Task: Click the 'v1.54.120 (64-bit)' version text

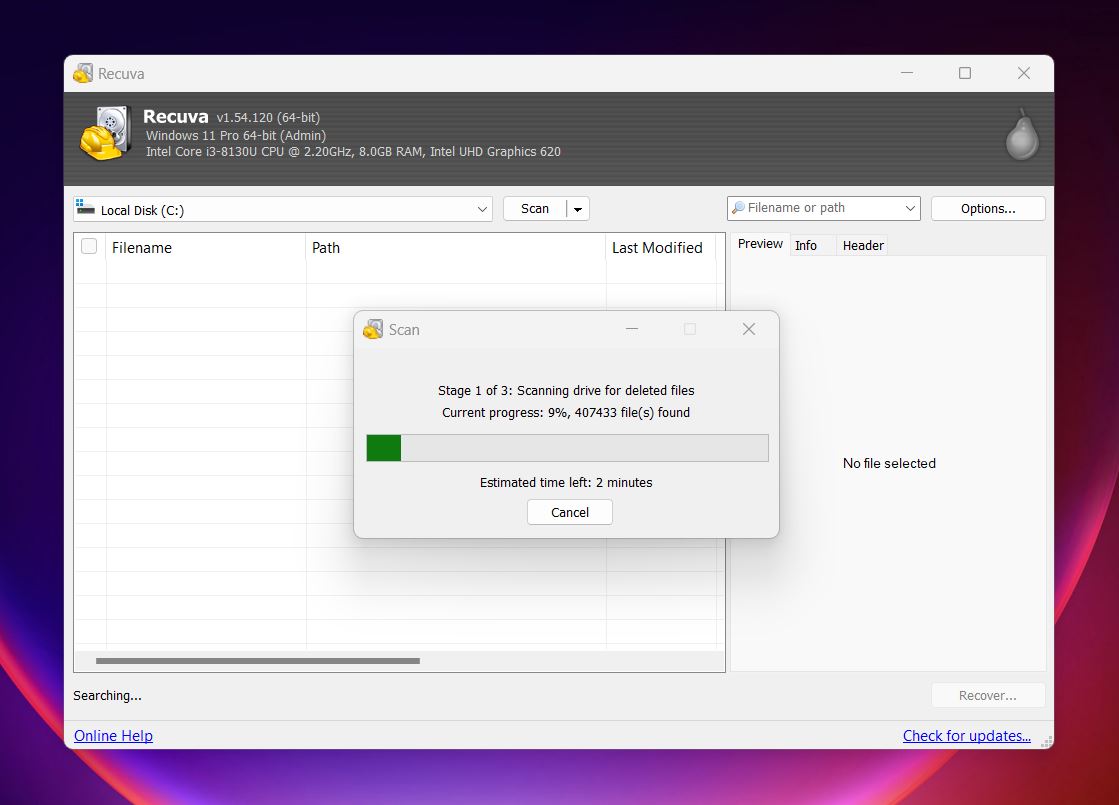Action: pyautogui.click(x=268, y=118)
